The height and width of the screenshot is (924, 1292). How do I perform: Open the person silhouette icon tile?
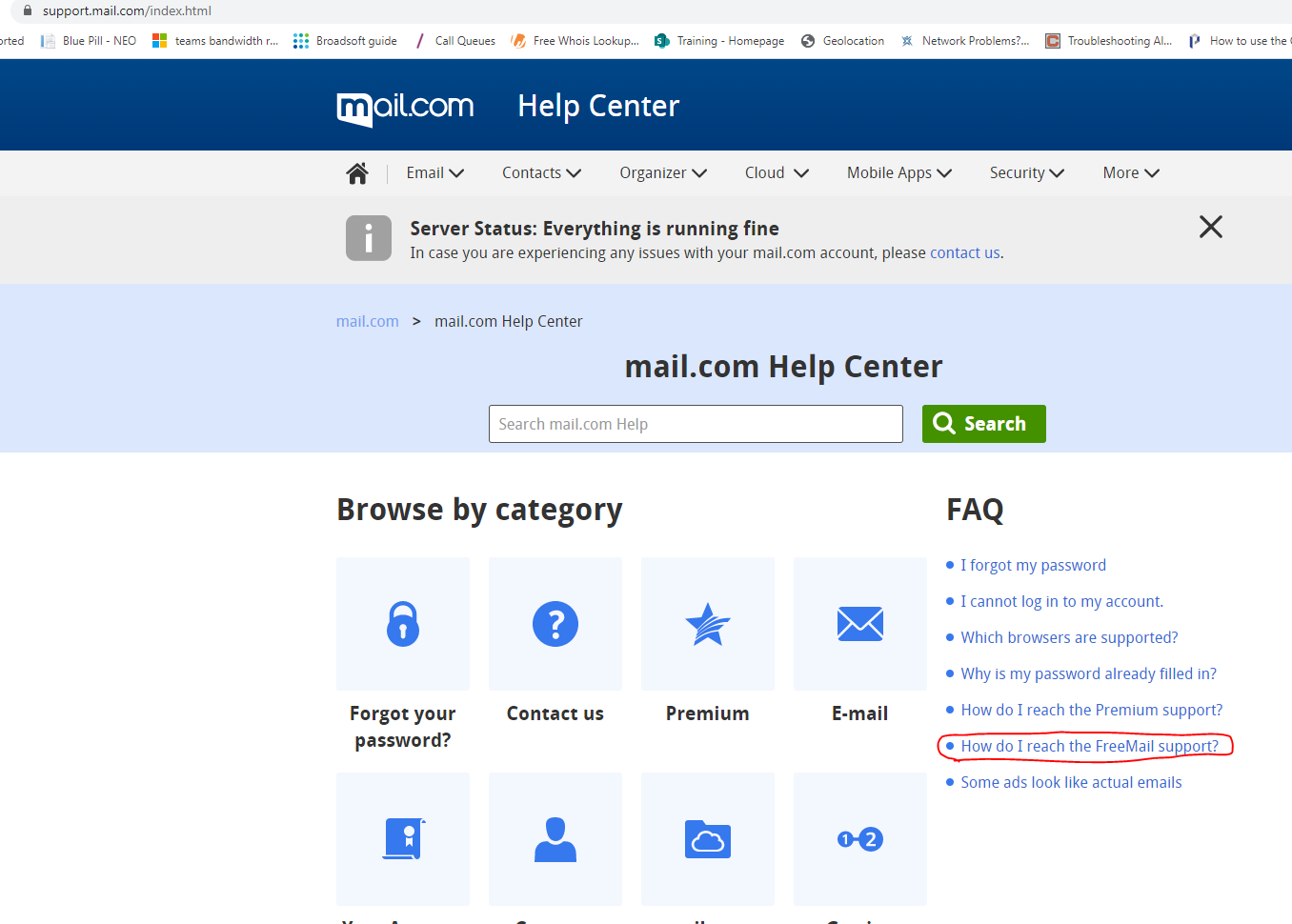pyautogui.click(x=555, y=839)
